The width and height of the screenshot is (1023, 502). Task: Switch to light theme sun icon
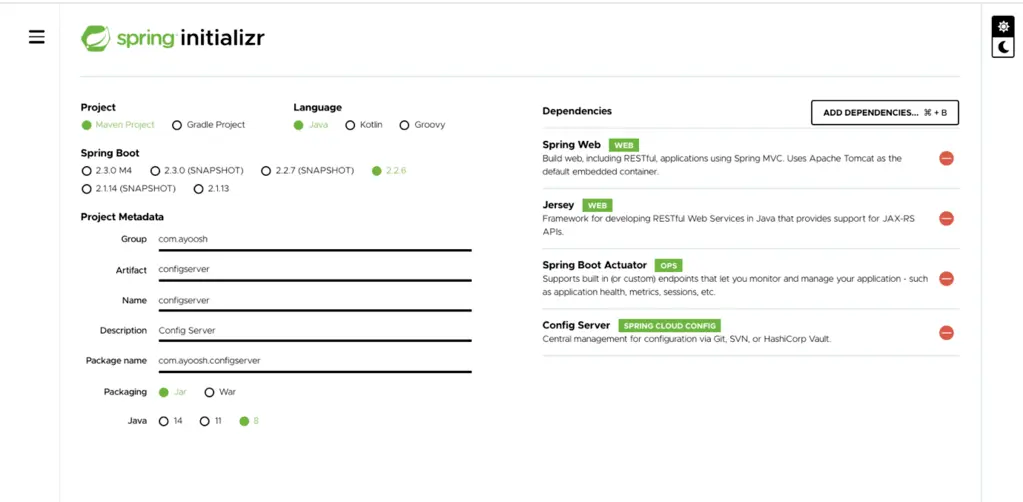tap(1003, 26)
